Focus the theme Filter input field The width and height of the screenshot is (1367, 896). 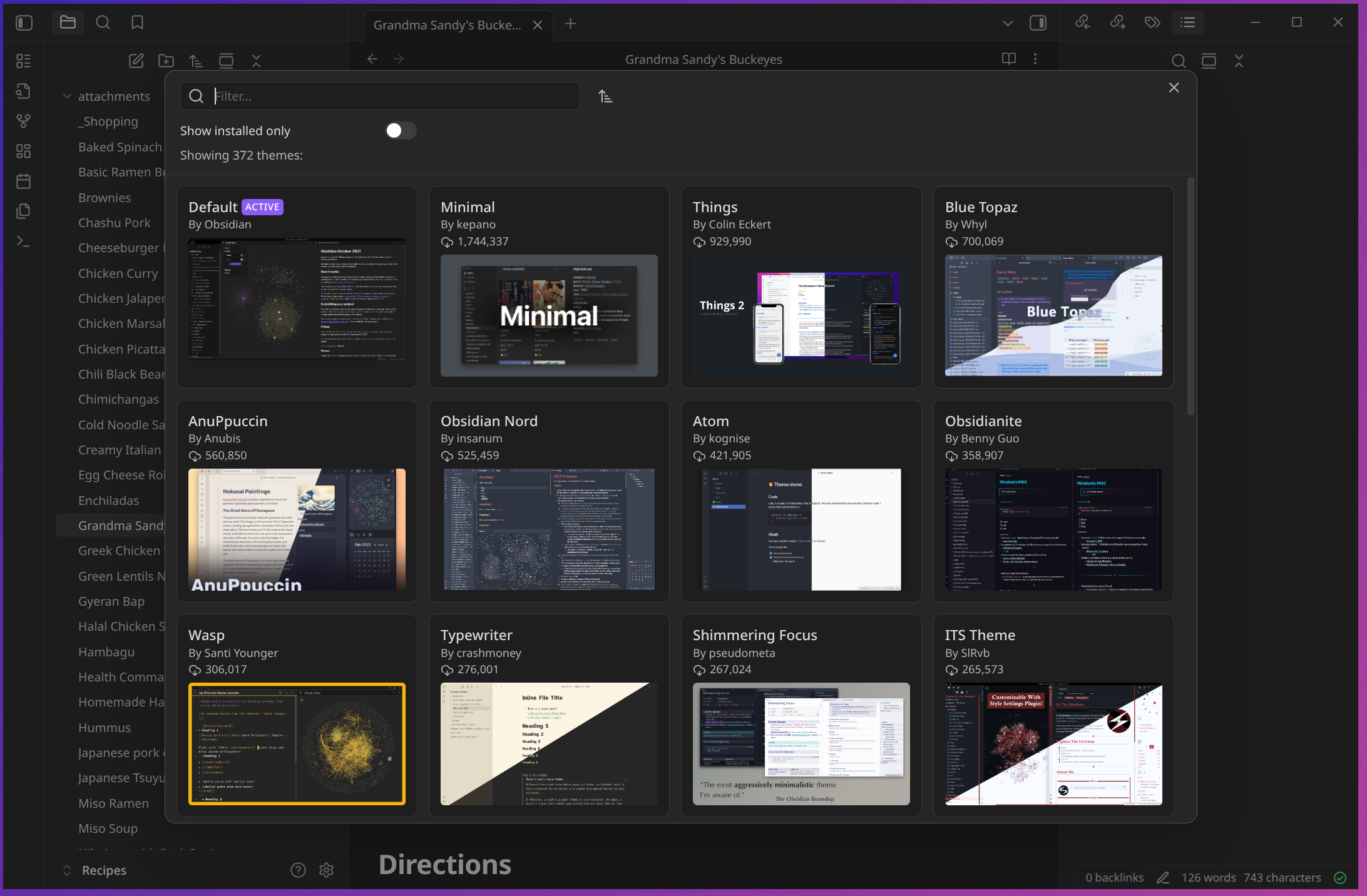(x=394, y=96)
